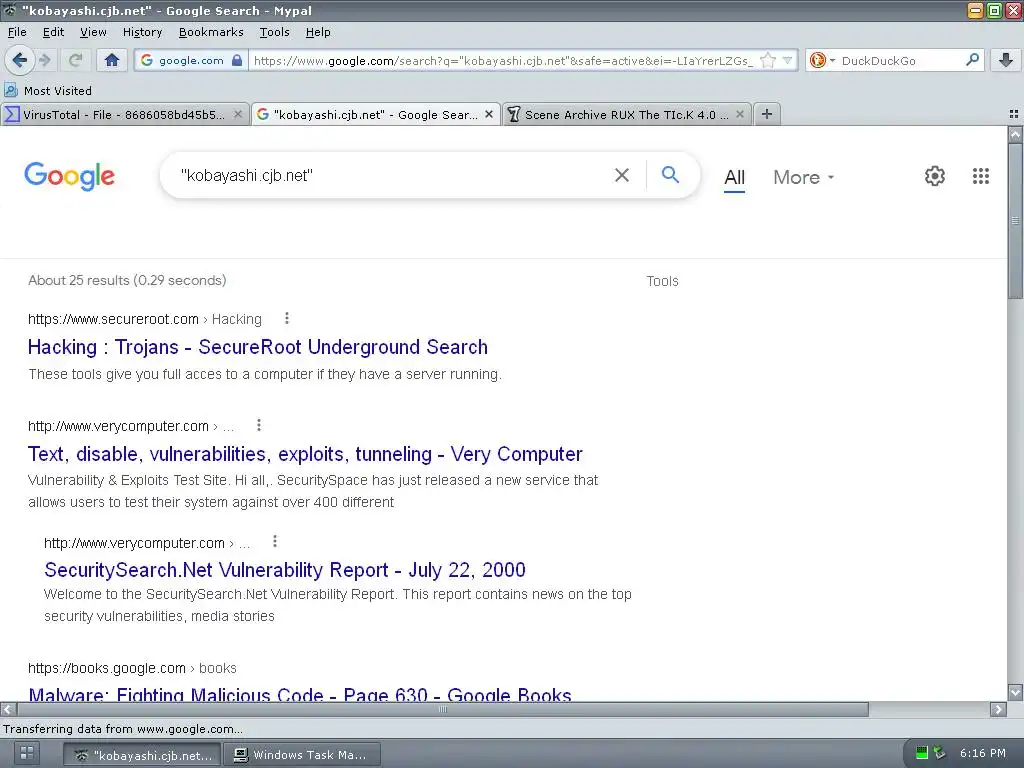Image resolution: width=1024 pixels, height=768 pixels.
Task: Open Hacking : Trojans - SecureRoot result
Action: [x=257, y=347]
